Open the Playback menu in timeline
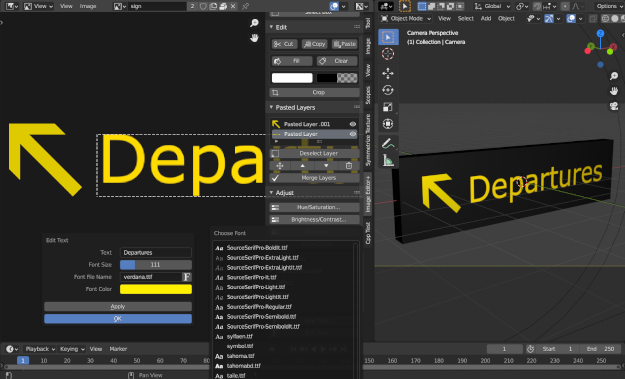625x379 pixels. 39,349
